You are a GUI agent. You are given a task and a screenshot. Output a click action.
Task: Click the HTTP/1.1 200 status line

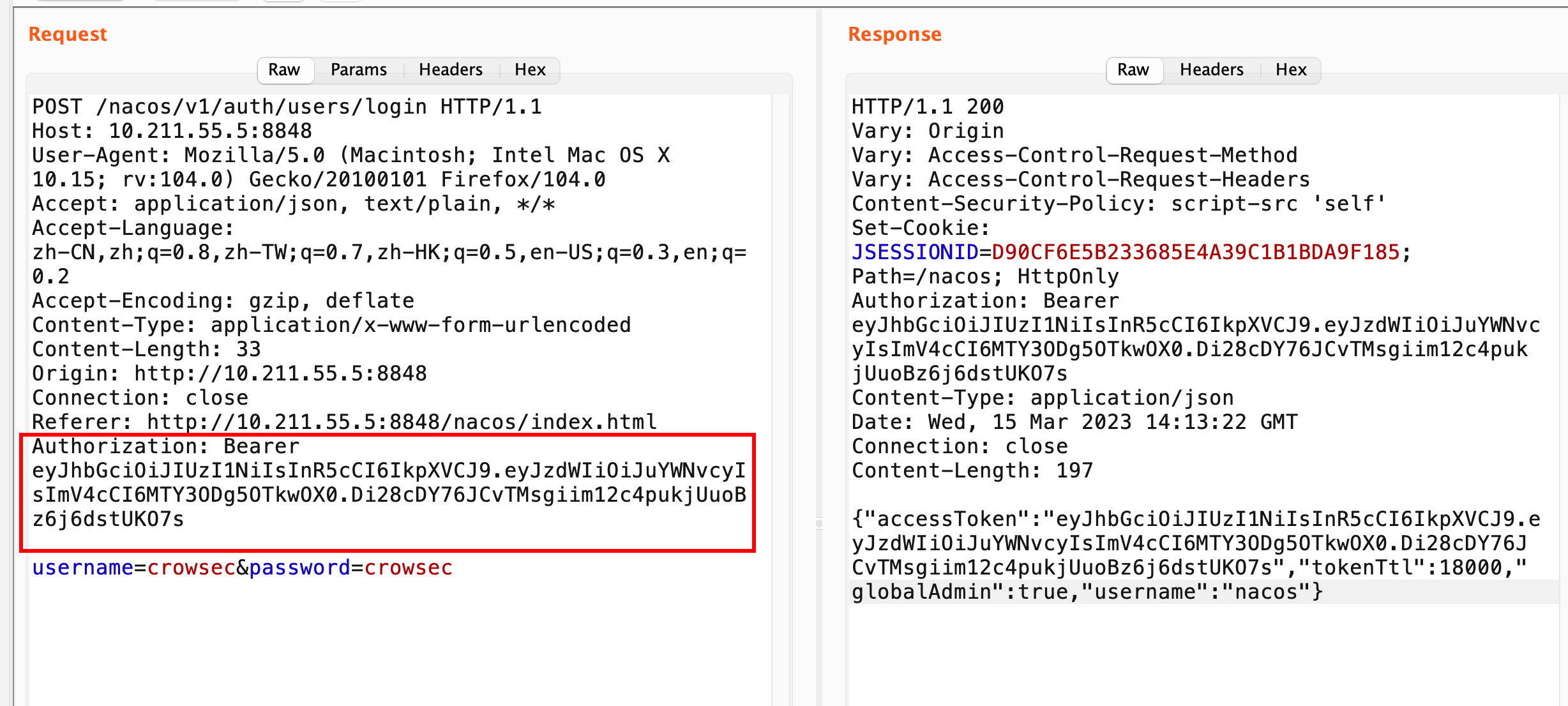928,107
